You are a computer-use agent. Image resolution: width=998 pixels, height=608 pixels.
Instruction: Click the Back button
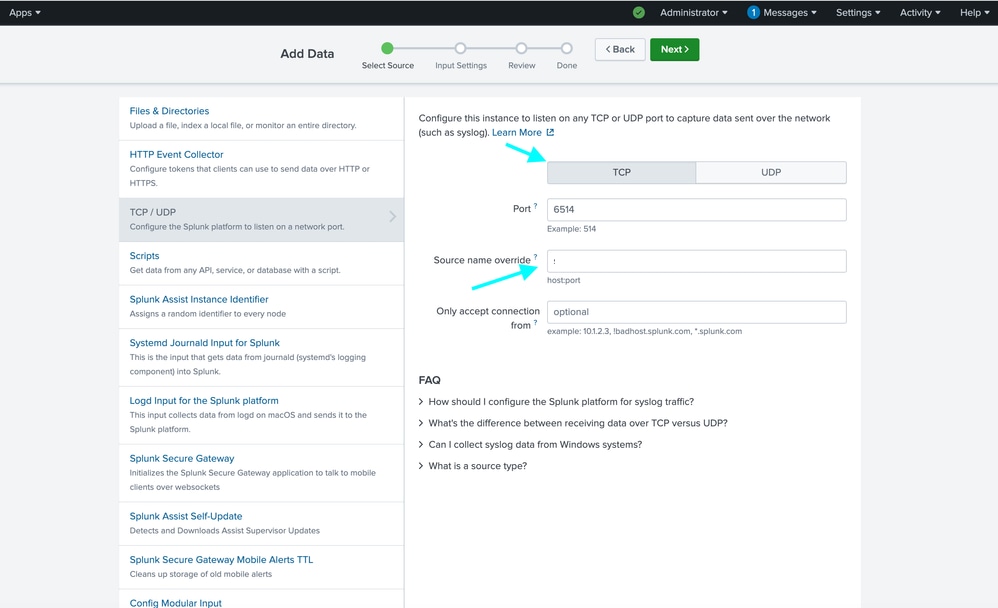[620, 50]
